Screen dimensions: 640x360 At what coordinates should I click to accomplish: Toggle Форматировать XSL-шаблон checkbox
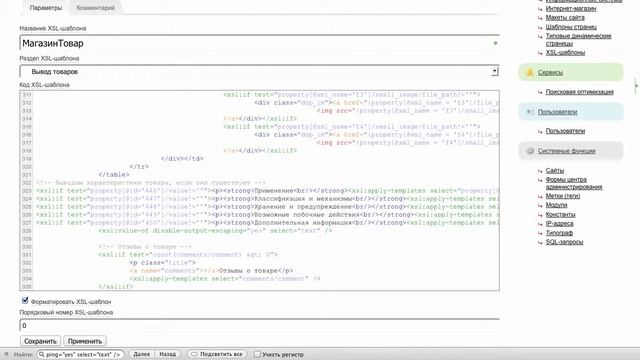(x=25, y=300)
